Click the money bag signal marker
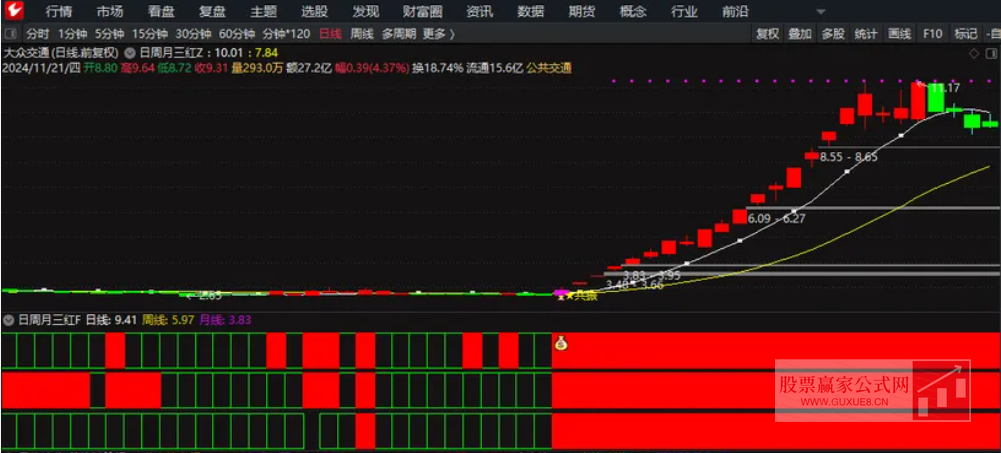1001x453 pixels. point(561,343)
